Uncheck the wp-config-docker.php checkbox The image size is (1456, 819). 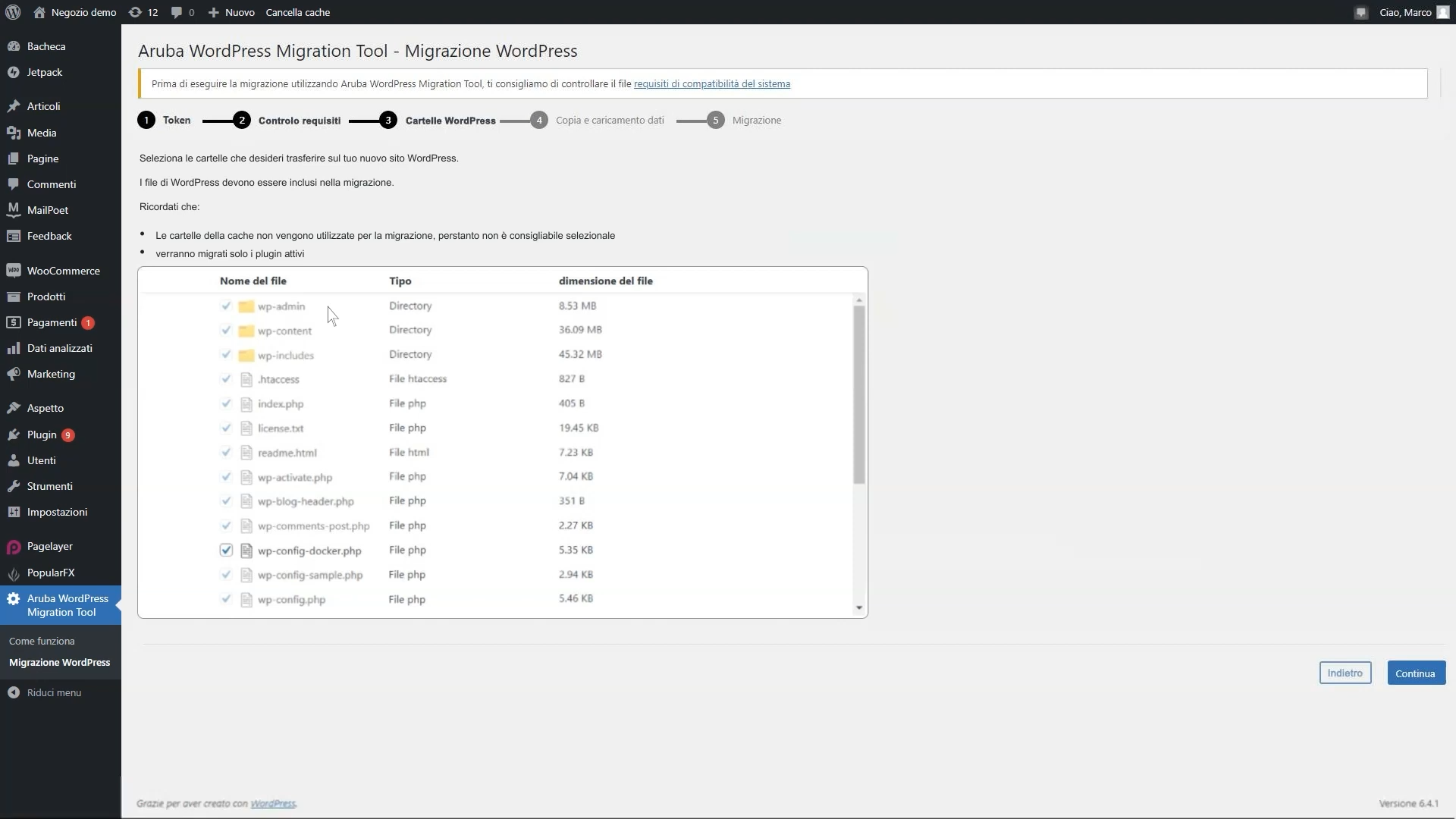[226, 550]
